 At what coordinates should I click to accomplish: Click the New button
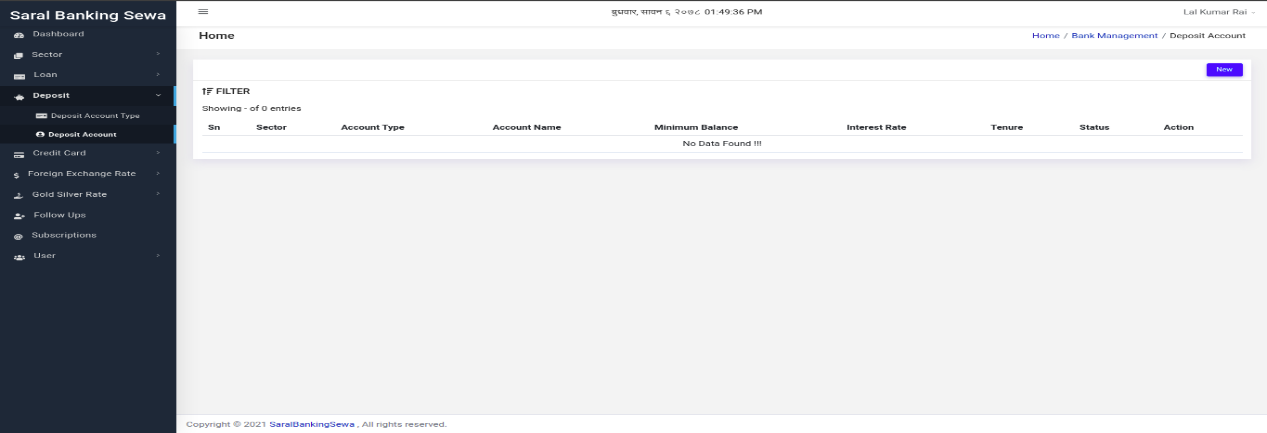coord(1224,69)
